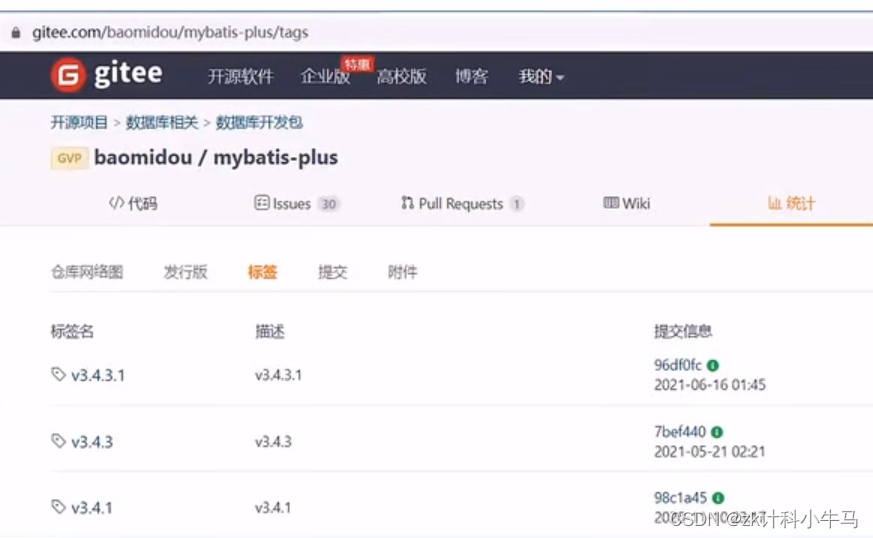Click the Issues count badge 30

click(x=329, y=204)
